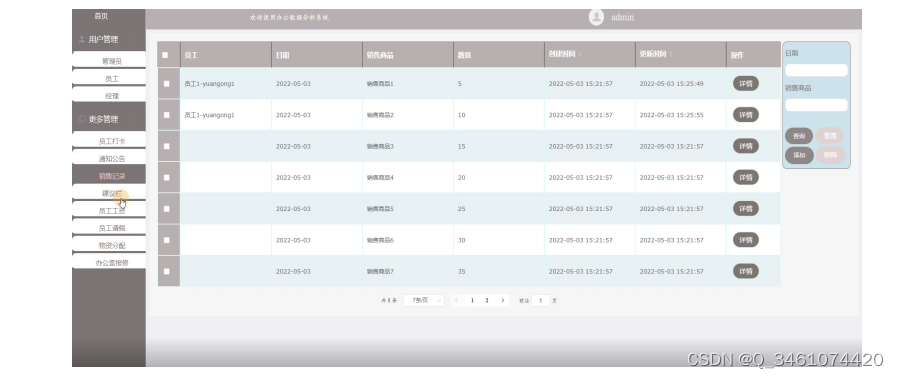
Task: Open the 通知公告 menu item
Action: tap(109, 158)
